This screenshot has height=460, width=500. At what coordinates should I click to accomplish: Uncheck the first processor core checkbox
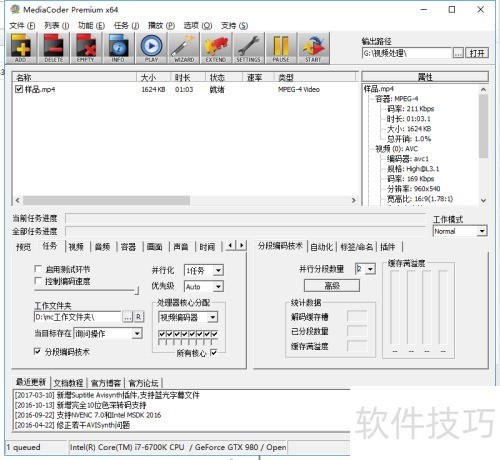162,333
